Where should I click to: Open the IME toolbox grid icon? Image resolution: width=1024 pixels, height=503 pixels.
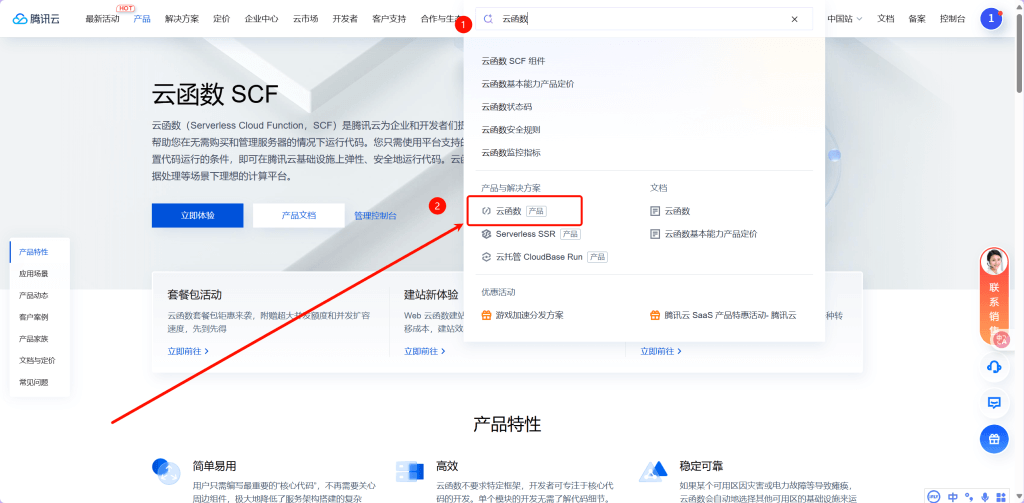1000,496
